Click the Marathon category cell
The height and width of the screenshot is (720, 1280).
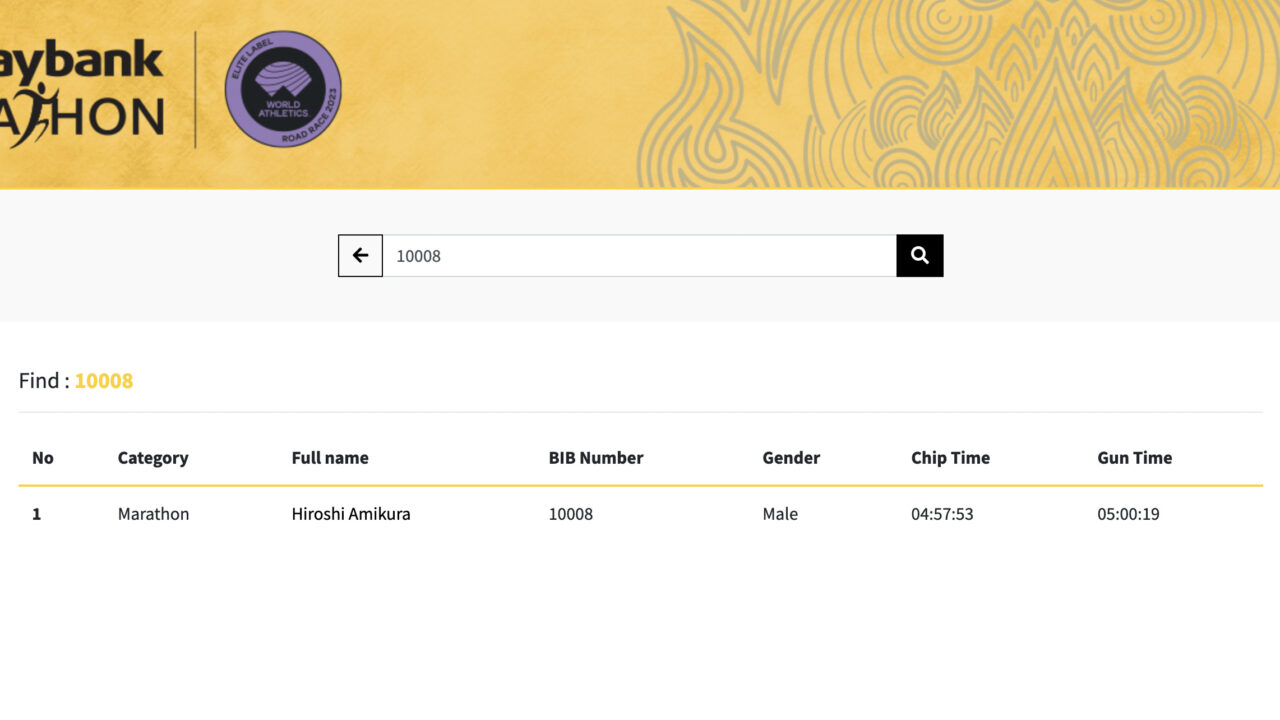pyautogui.click(x=153, y=514)
